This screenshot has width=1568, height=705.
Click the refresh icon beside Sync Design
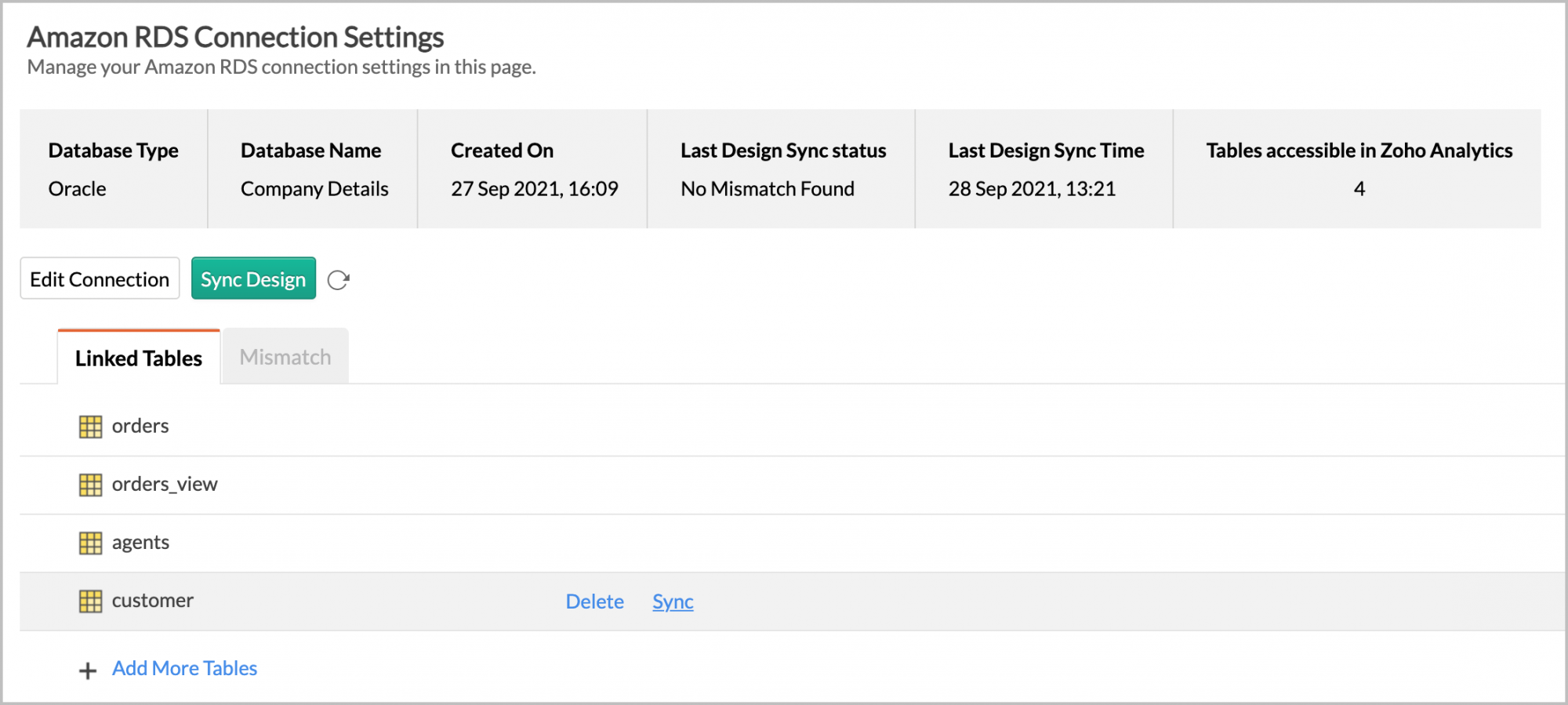pos(338,280)
